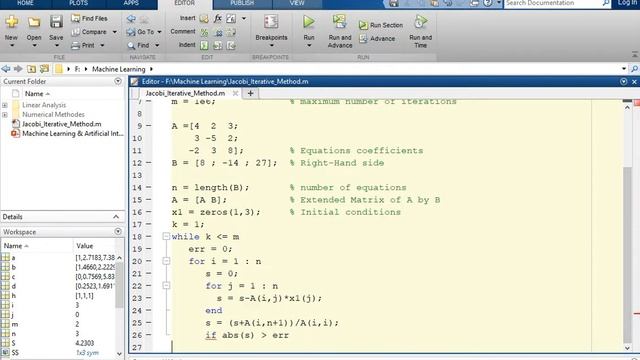
Task: Toggle breakpoint on line 21
Action: tap(149, 273)
